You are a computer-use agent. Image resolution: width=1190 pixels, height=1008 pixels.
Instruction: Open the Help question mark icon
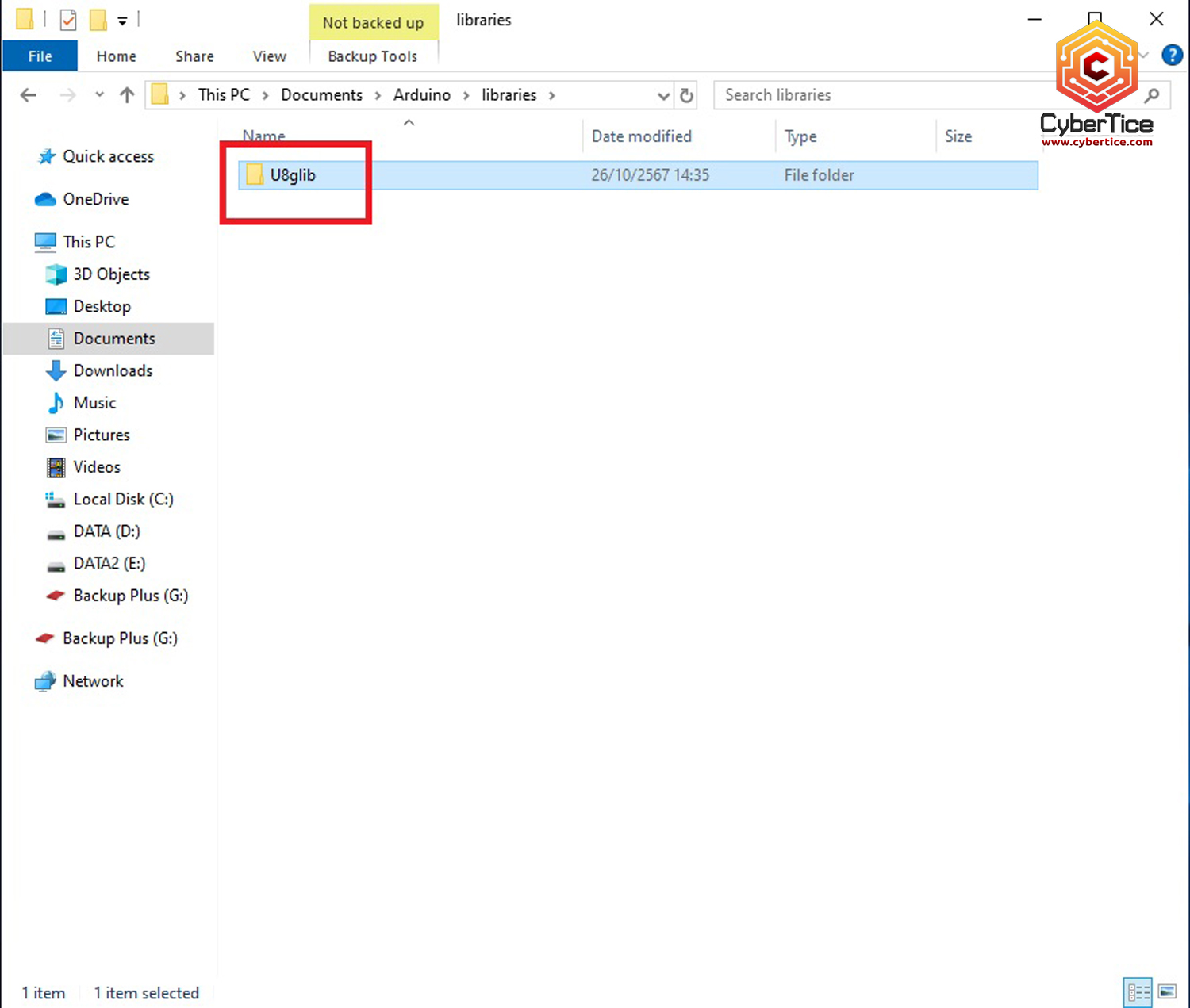(x=1171, y=55)
